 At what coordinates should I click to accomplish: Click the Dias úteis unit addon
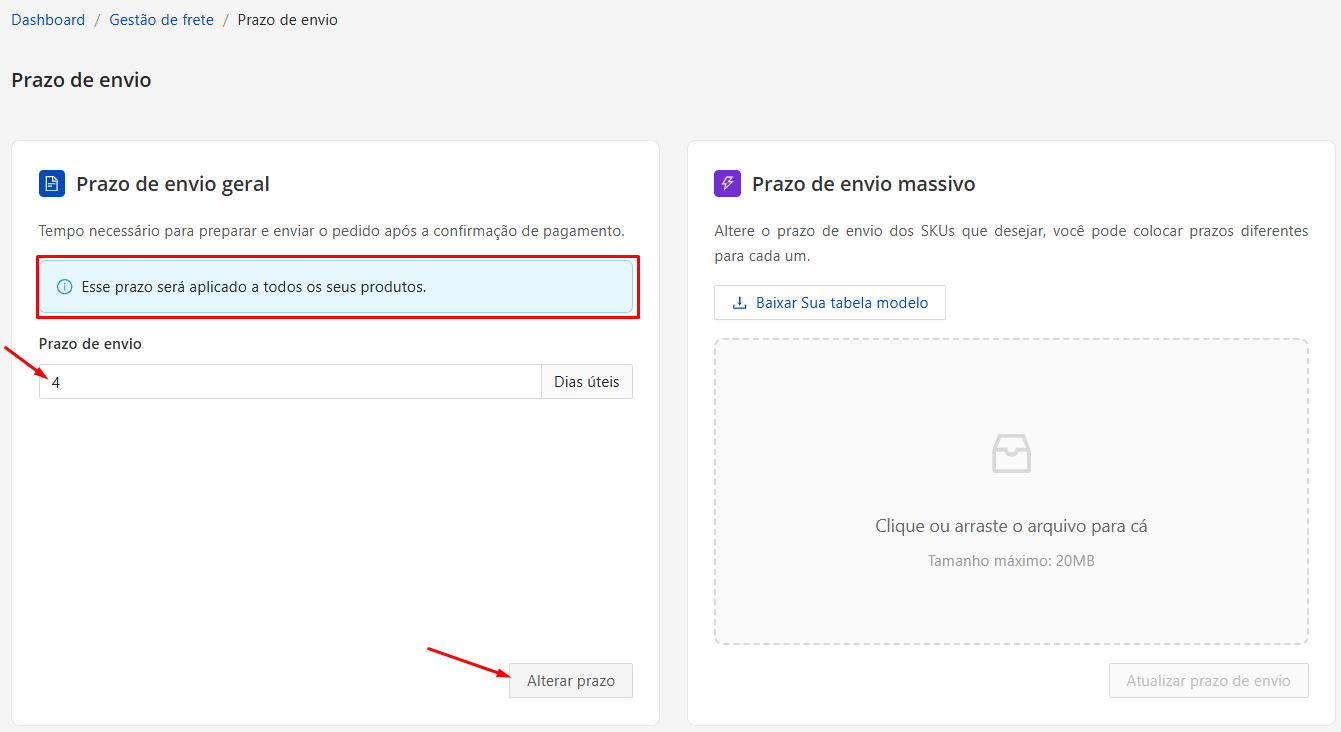(x=587, y=382)
